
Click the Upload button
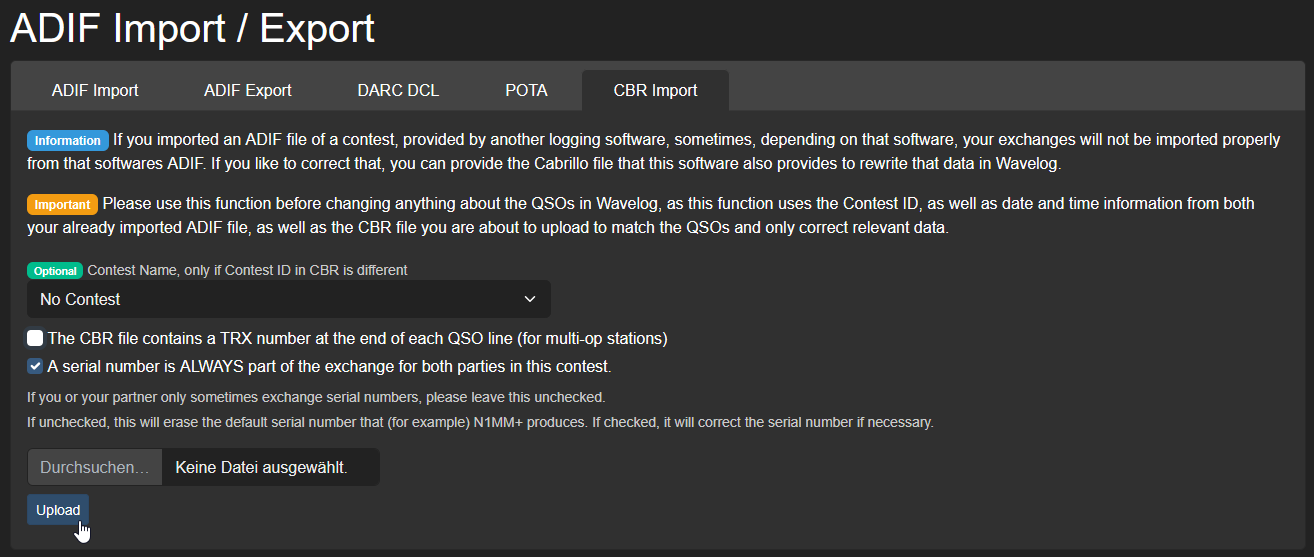[58, 510]
